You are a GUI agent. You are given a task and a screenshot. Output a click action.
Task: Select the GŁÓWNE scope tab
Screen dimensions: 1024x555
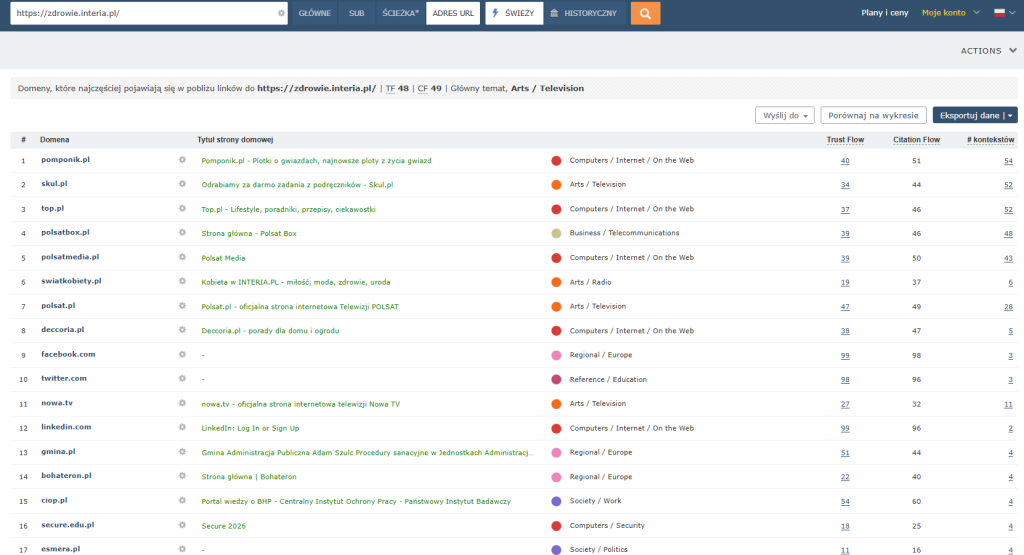[315, 13]
